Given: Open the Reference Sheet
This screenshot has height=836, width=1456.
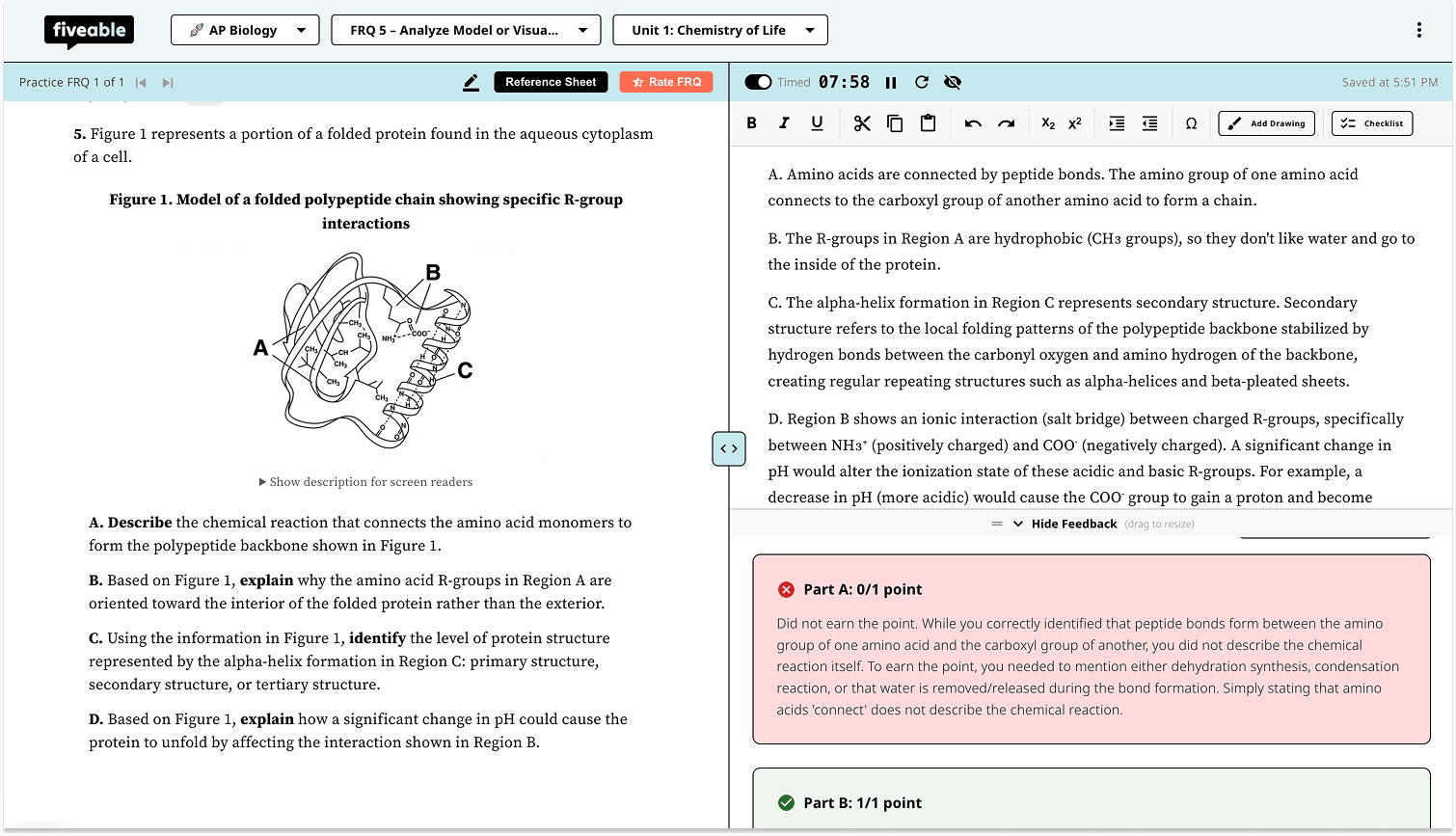Looking at the screenshot, I should (x=551, y=82).
